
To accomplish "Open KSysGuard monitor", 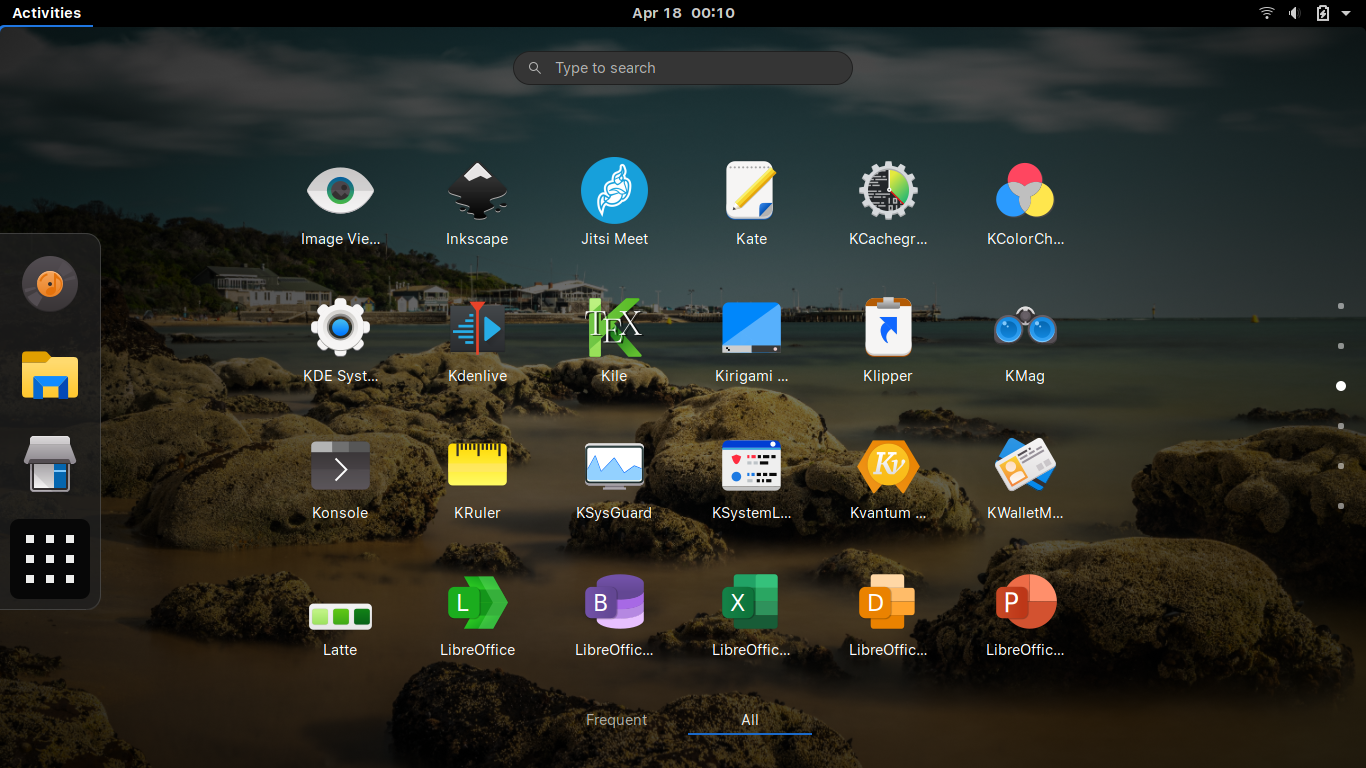I will [x=614, y=465].
